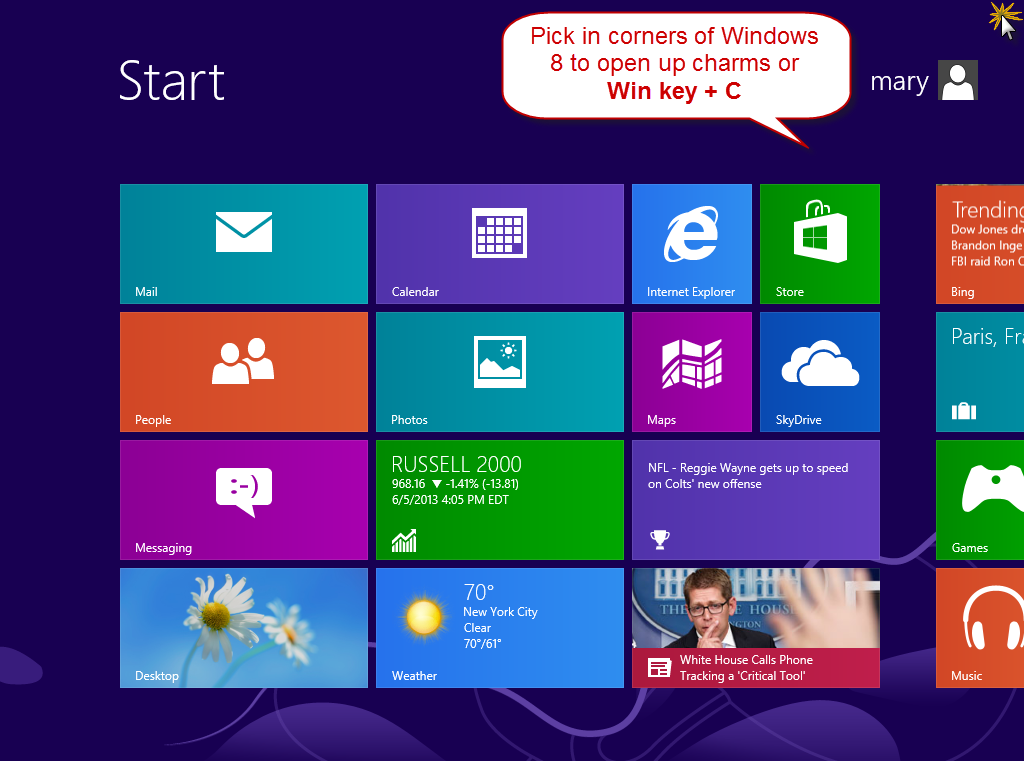This screenshot has height=761, width=1024.
Task: Open the Games controller icon
Action: tap(993, 488)
